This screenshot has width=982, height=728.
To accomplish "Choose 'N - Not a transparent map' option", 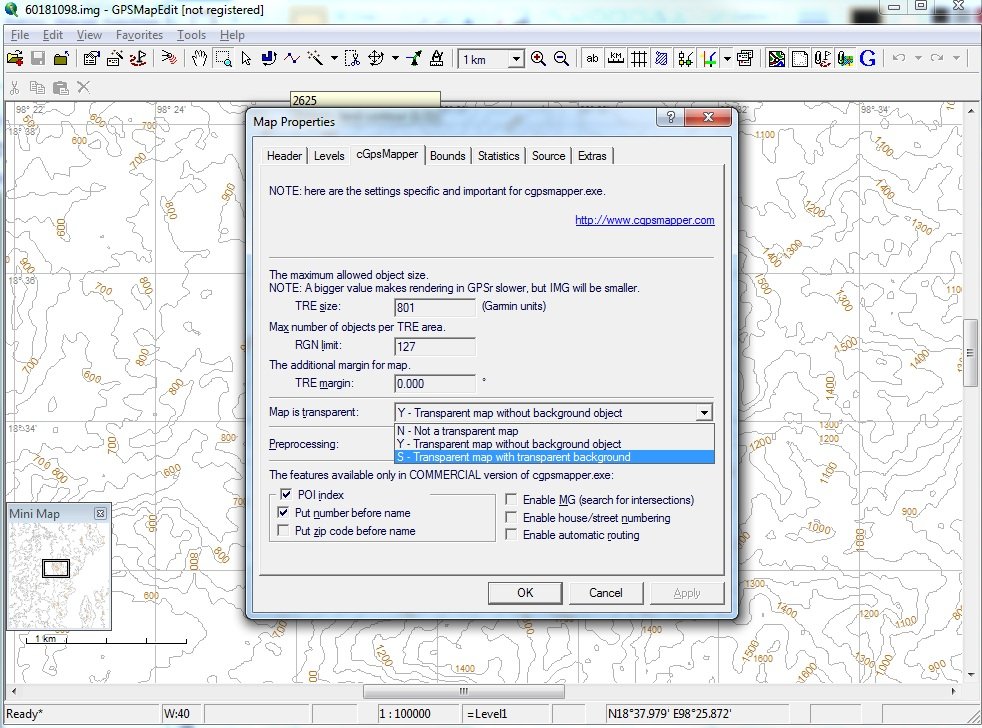I will coord(554,431).
